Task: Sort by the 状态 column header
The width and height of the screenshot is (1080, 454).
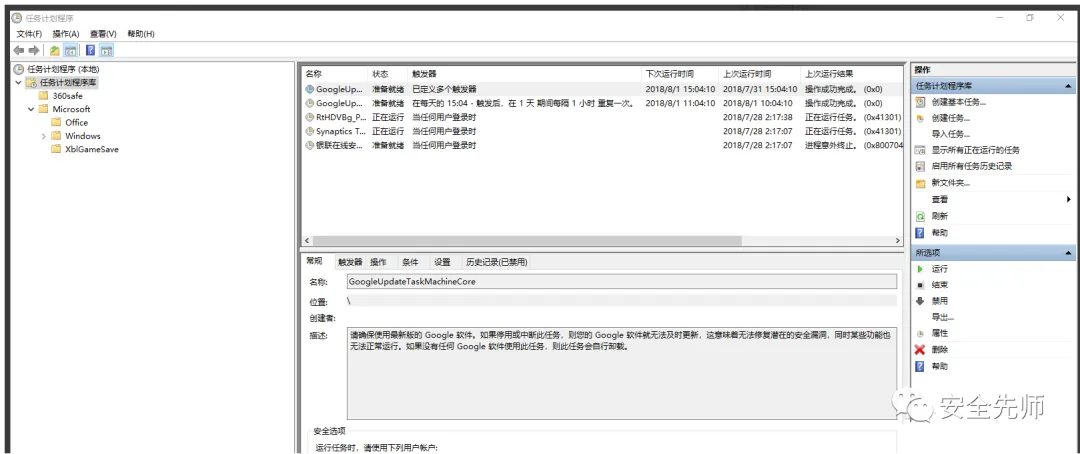Action: click(x=388, y=74)
